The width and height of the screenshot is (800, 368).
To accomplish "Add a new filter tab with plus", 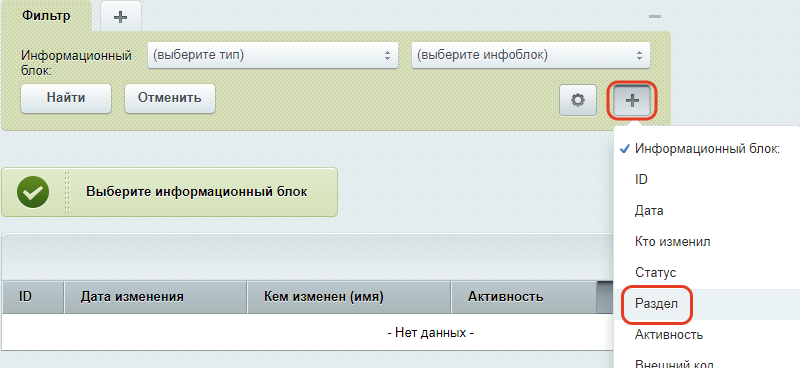I will pos(120,17).
